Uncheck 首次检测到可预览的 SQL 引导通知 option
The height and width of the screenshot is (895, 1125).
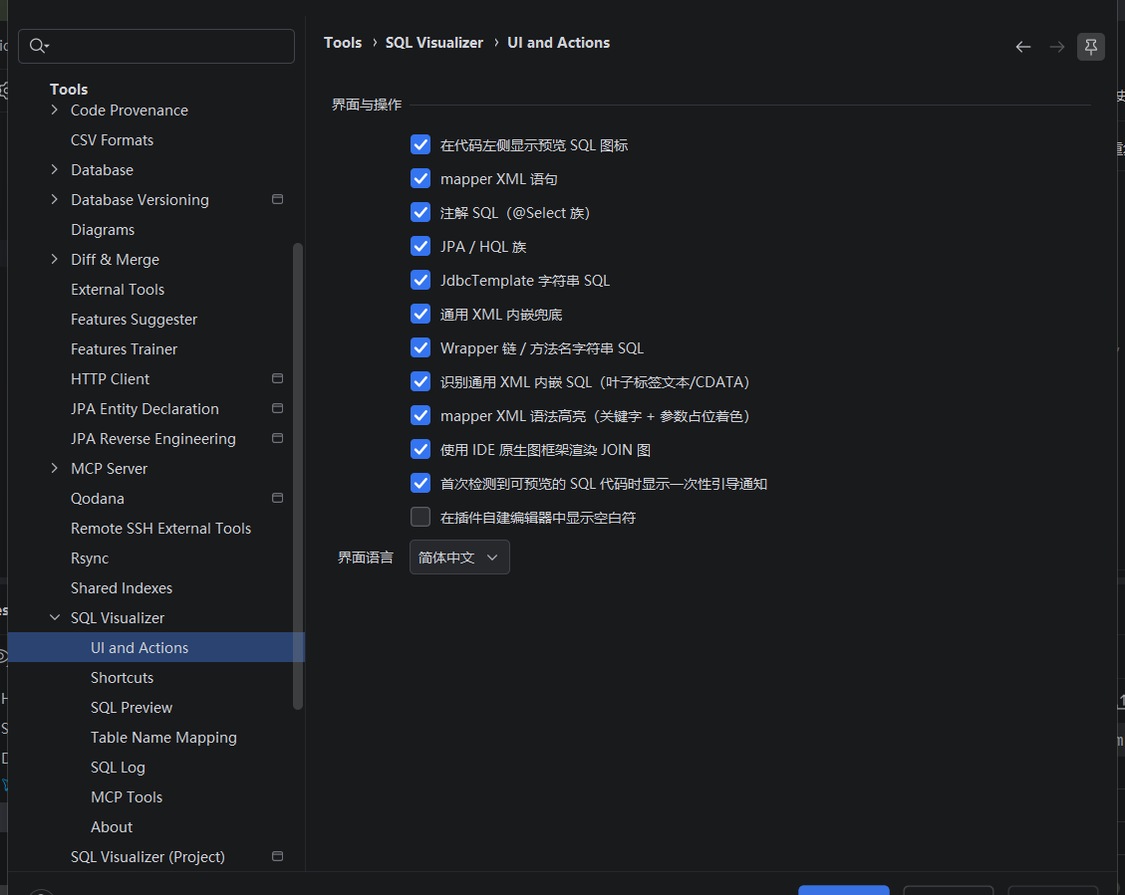coord(420,483)
